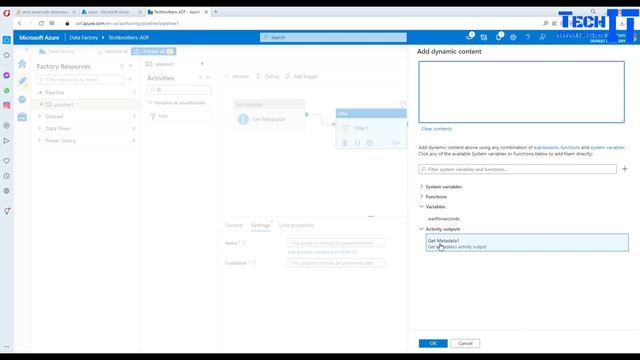This screenshot has height=360, width=640.
Task: Open the Monitor icon in left rail
Action: [22, 100]
